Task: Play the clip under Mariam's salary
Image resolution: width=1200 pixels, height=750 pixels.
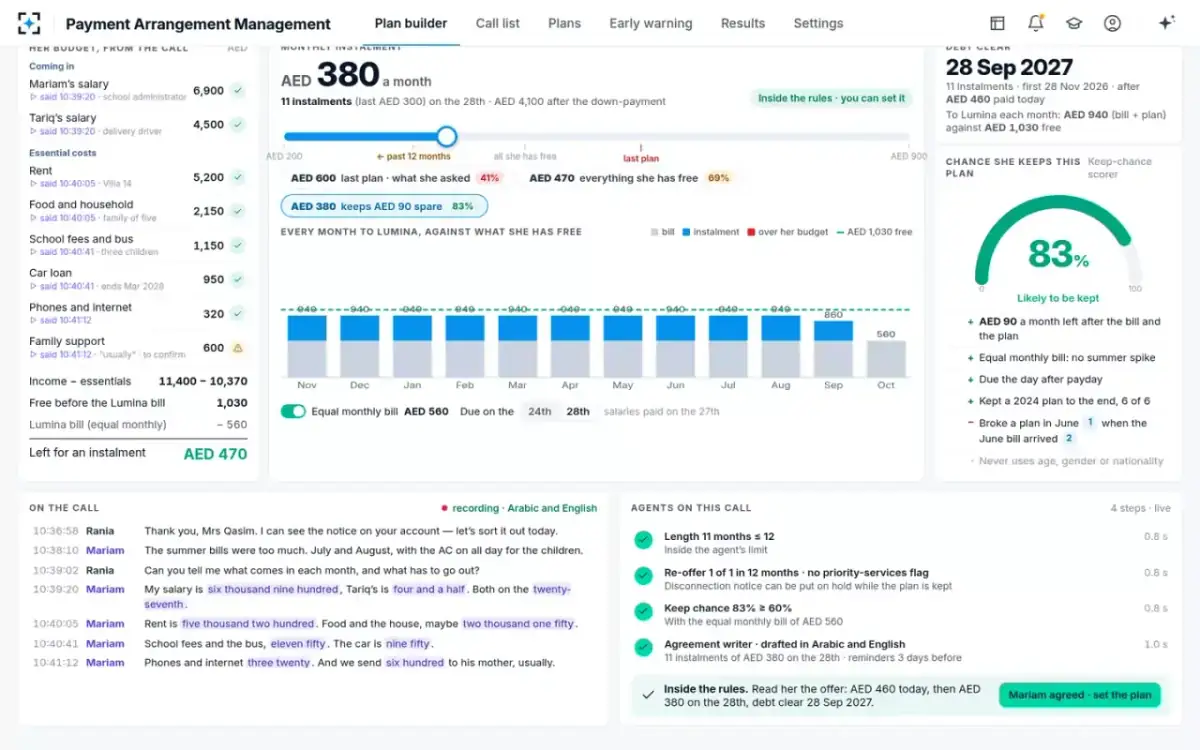Action: [63, 97]
